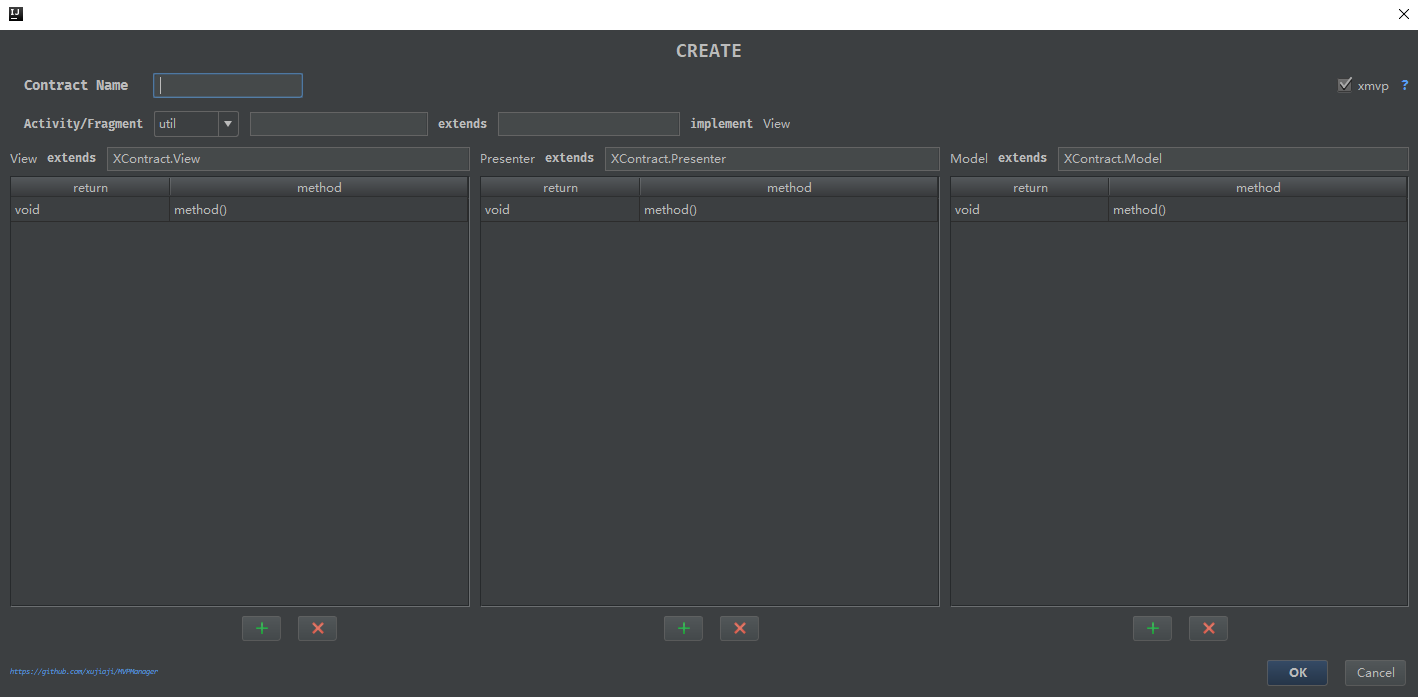Click the green plus under View table
Viewport: 1418px width, 697px height.
[261, 628]
